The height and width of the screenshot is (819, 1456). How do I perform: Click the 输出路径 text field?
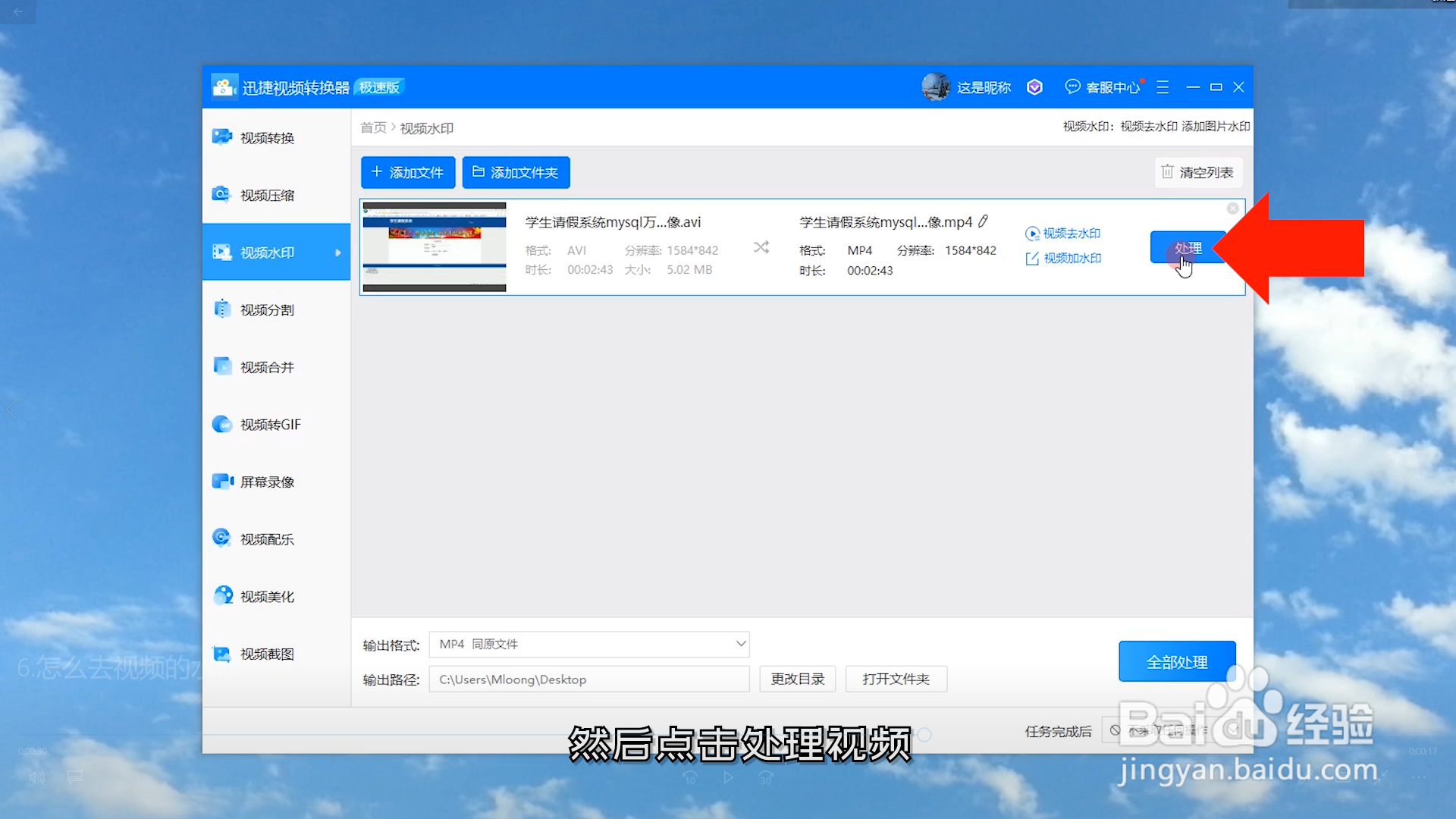[x=589, y=679]
